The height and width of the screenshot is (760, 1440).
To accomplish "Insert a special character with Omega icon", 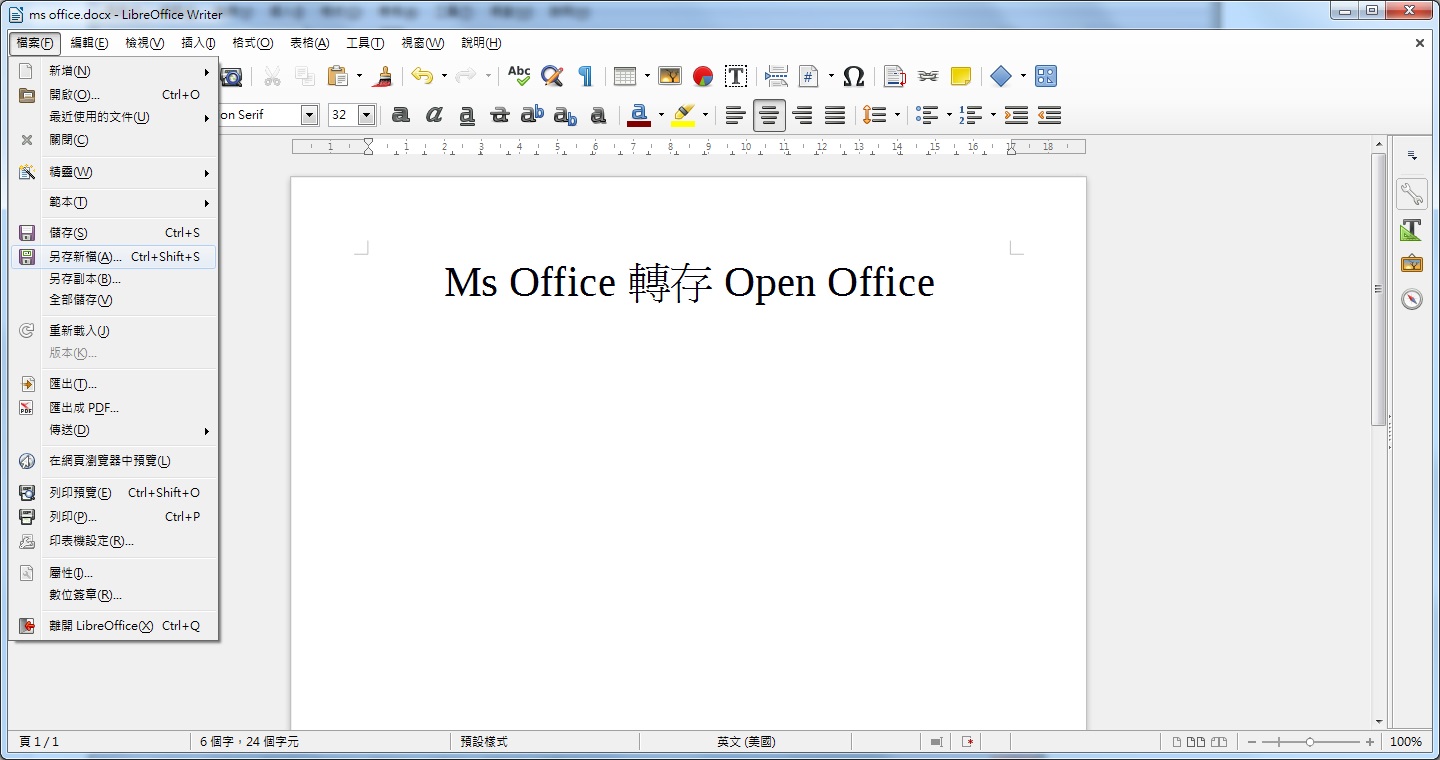I will [x=853, y=76].
